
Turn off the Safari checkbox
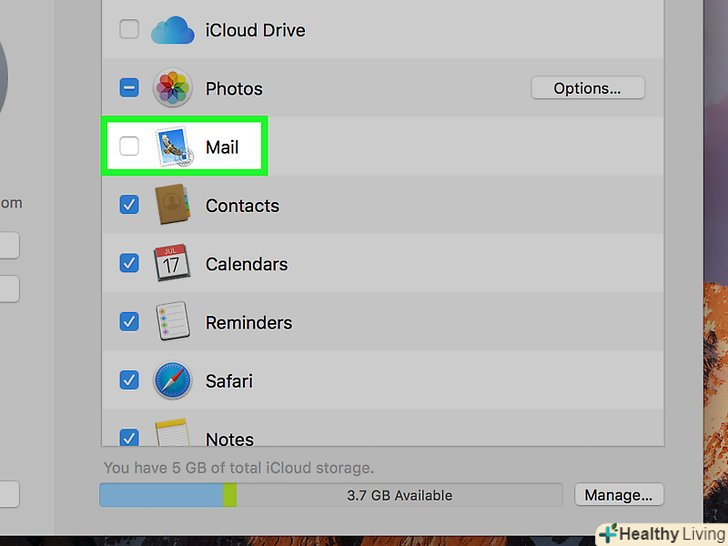coord(129,381)
